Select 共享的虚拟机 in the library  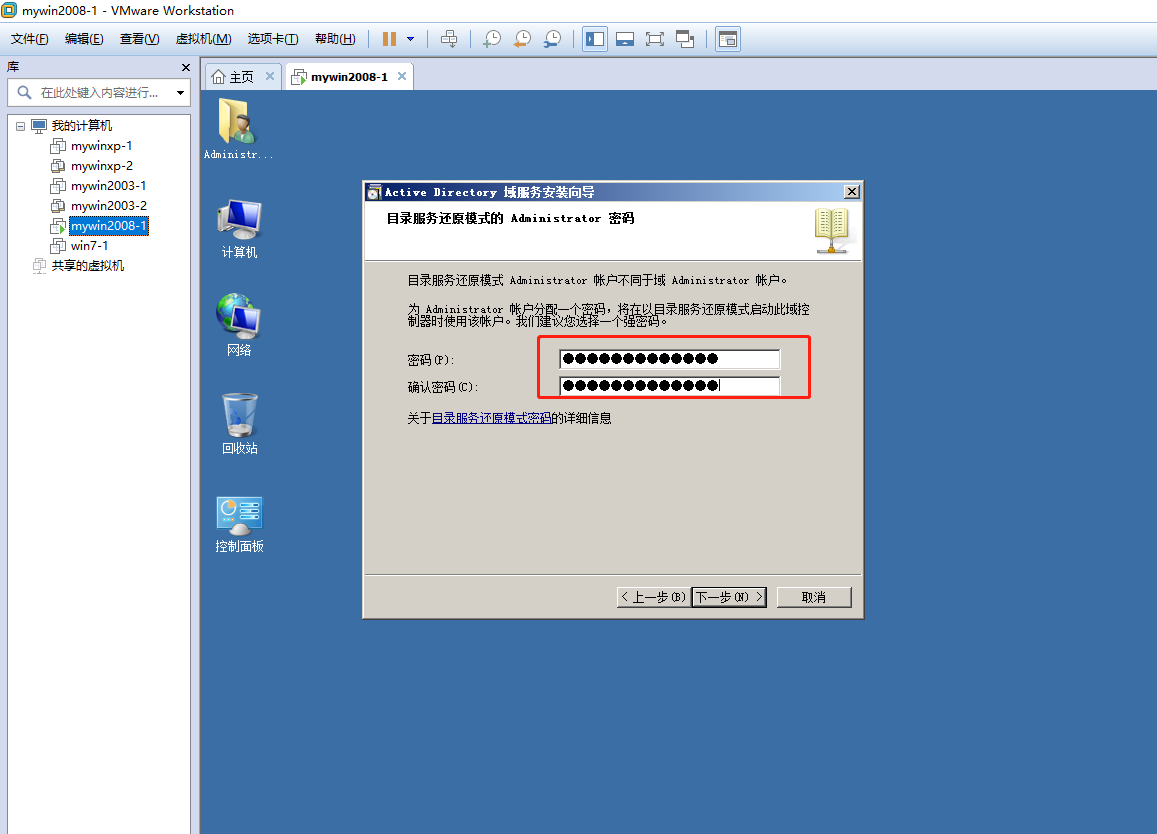pos(88,265)
